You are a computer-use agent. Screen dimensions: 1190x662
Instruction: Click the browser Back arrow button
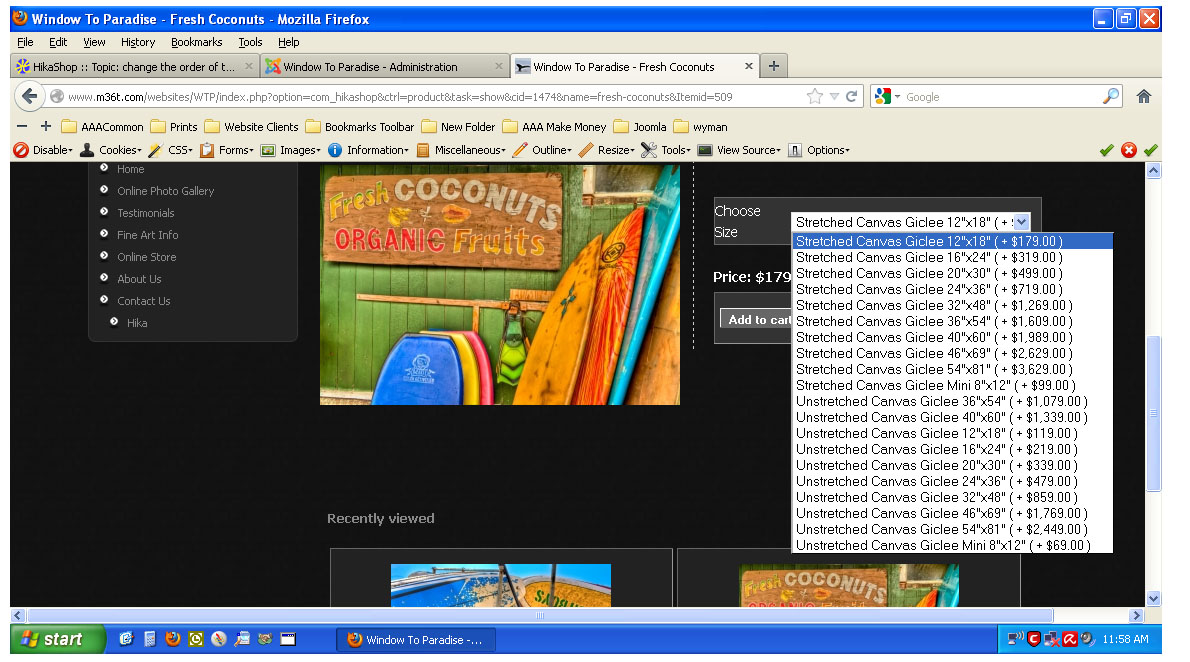[x=29, y=97]
